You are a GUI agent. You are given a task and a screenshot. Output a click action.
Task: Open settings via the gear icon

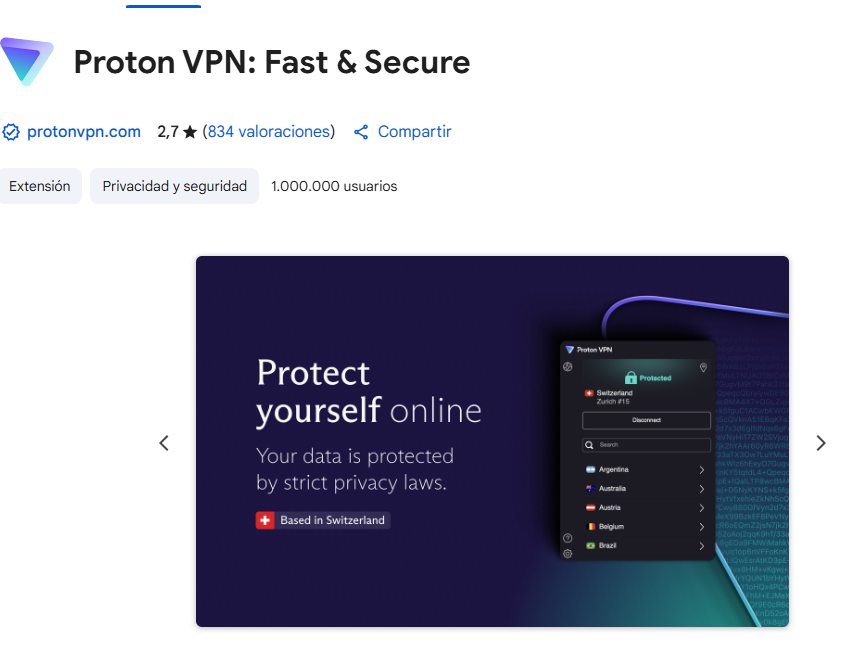pos(568,553)
